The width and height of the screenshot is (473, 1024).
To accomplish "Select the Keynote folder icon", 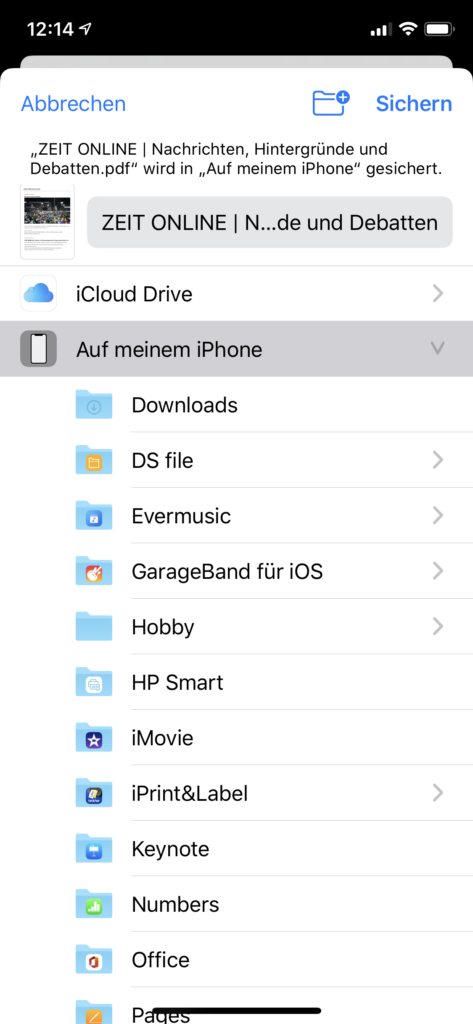I will [x=94, y=849].
